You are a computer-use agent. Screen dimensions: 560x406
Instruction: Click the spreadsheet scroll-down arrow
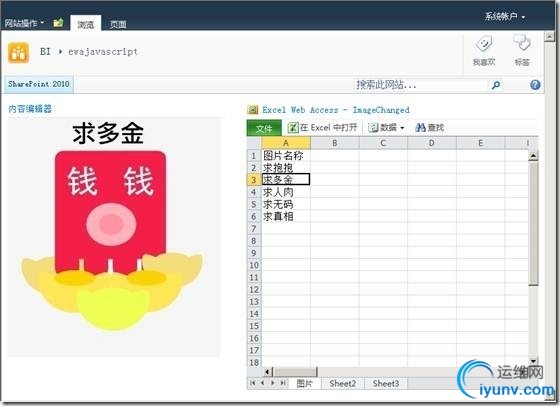point(533,361)
